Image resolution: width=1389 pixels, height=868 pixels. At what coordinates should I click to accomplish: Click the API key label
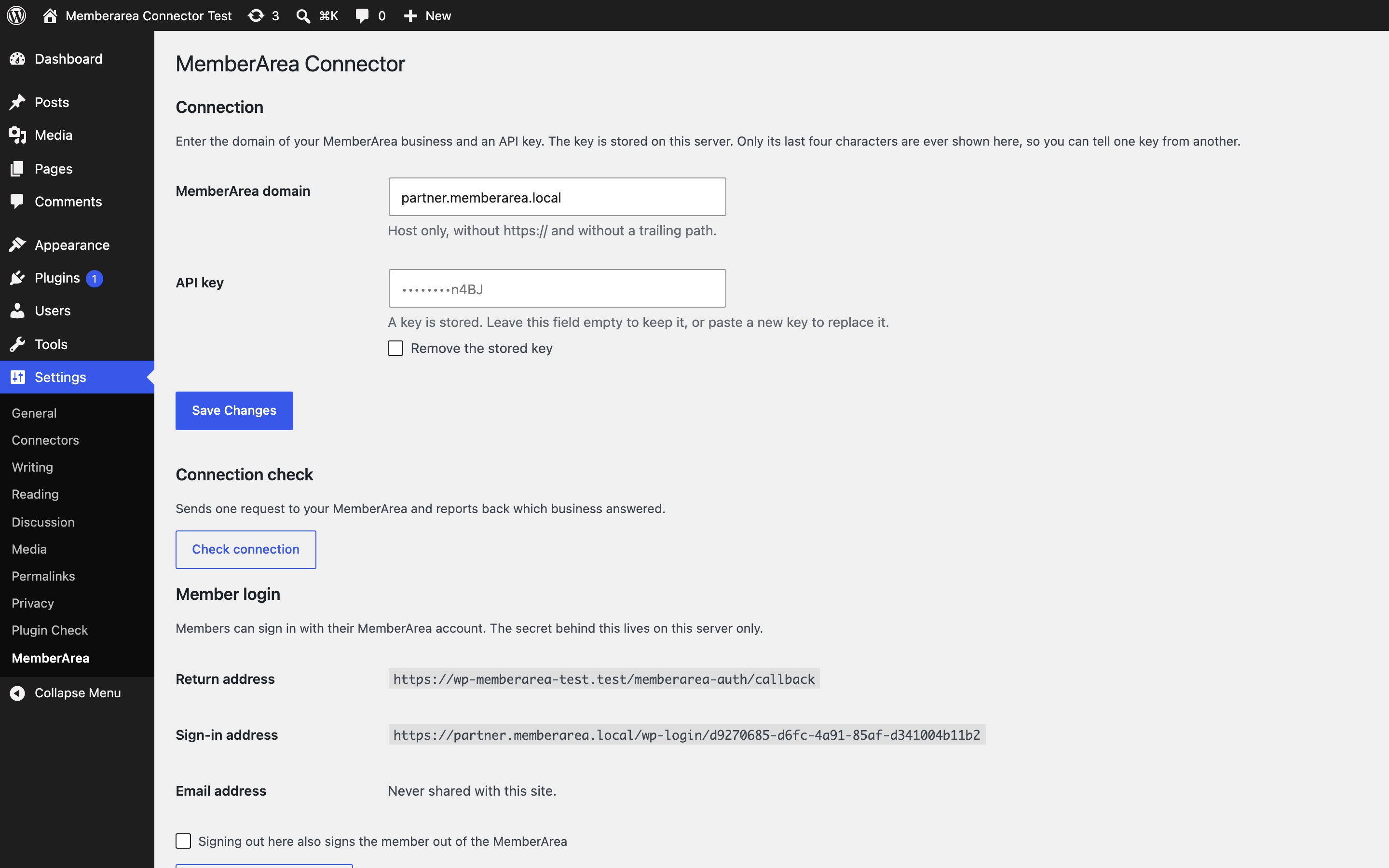(x=200, y=283)
